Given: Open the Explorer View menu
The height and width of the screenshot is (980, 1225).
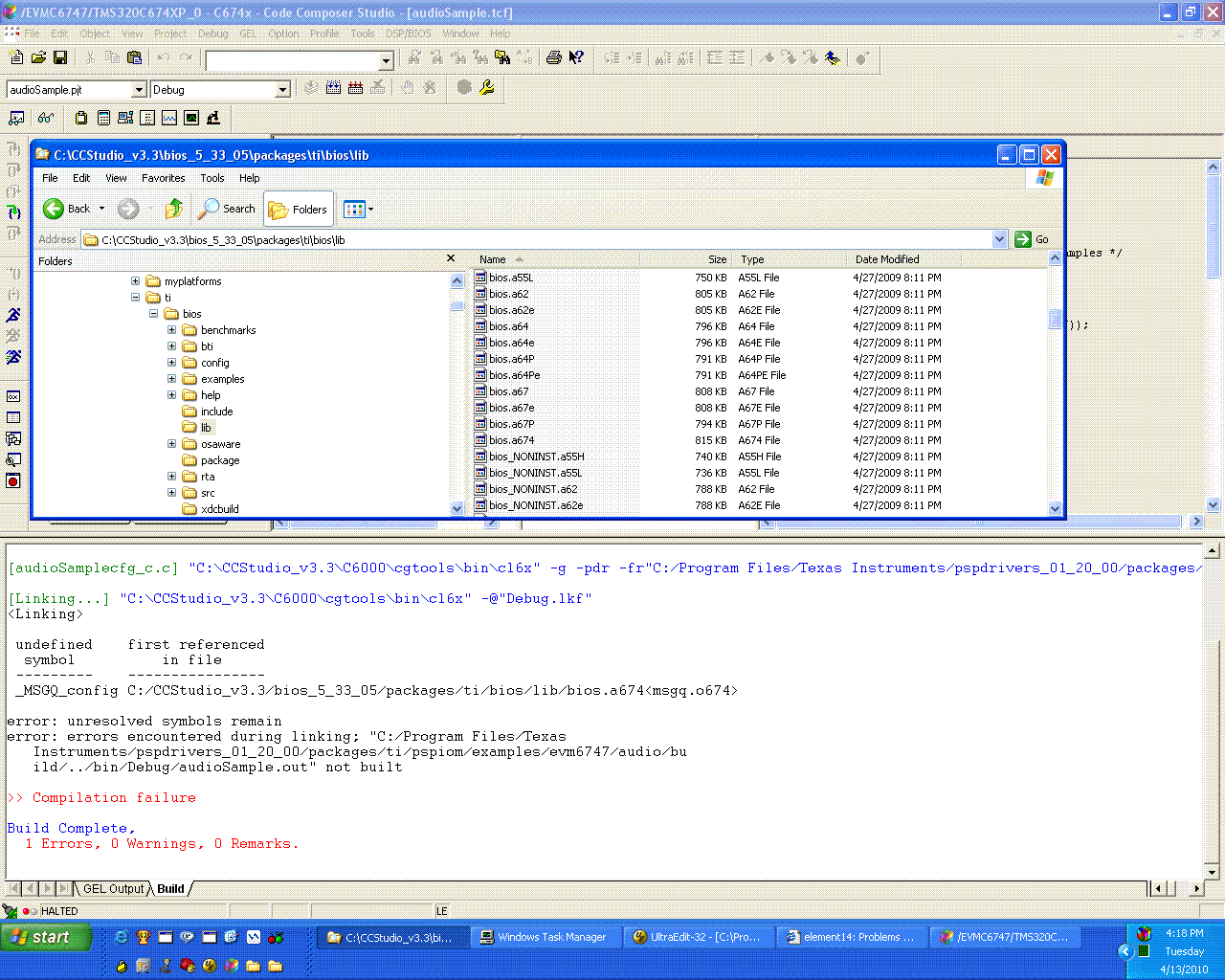Looking at the screenshot, I should [x=116, y=178].
